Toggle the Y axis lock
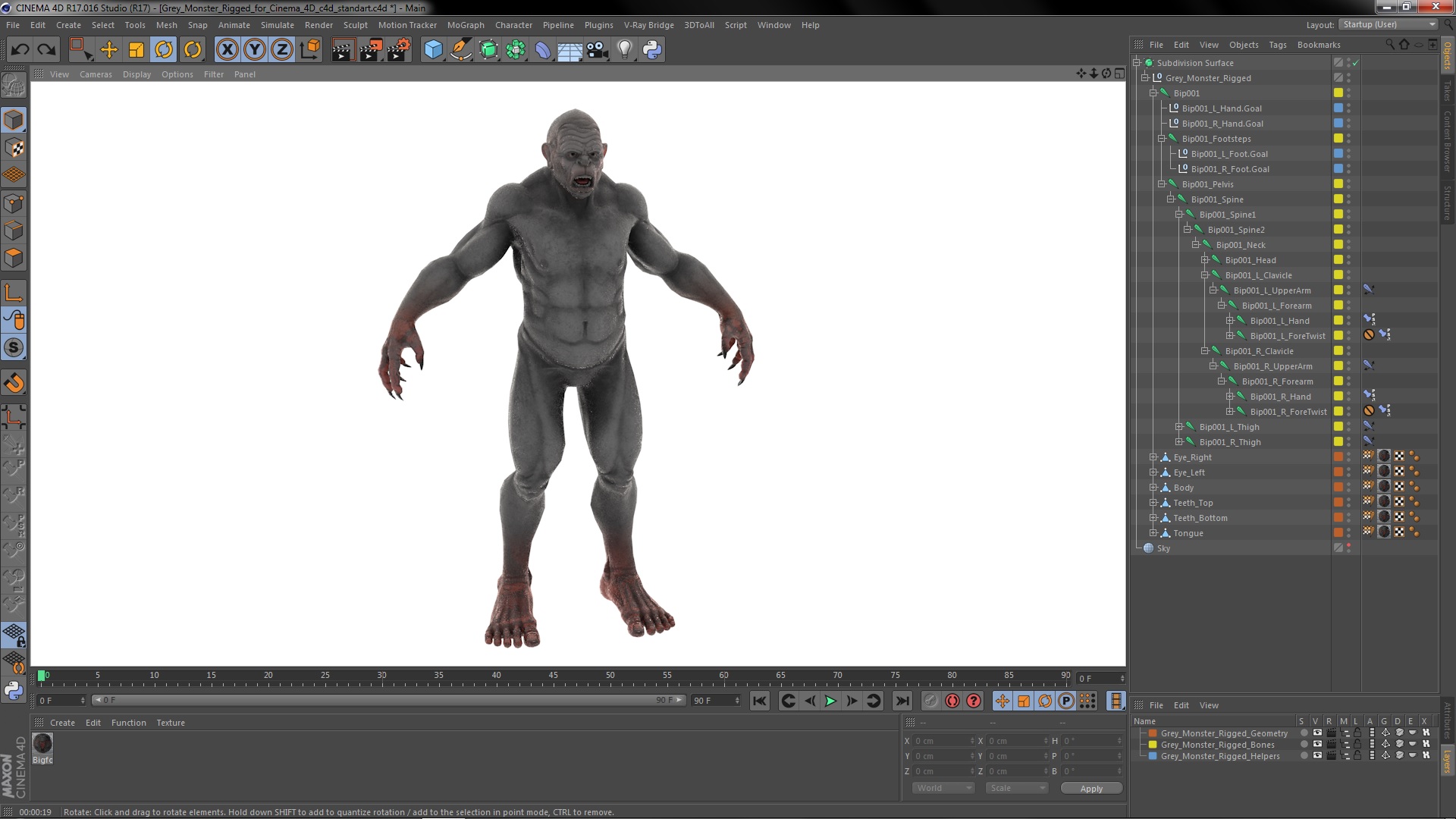1456x819 pixels. [255, 50]
